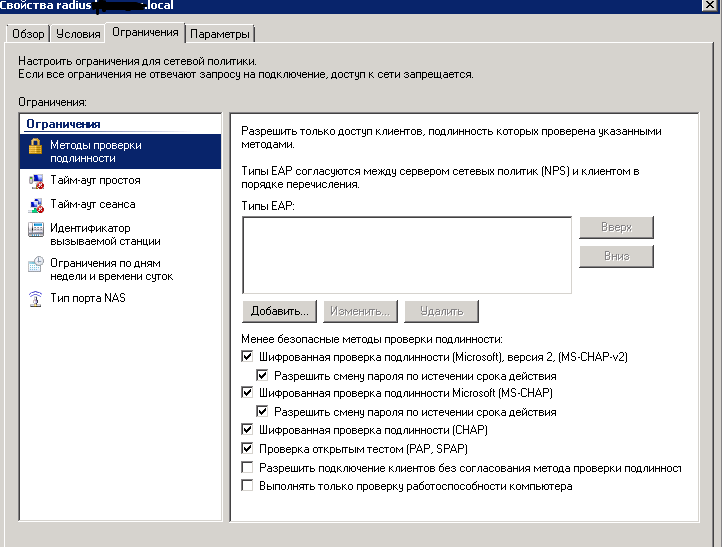Click the Session Timeout (Тайм-аут сеанса) icon
This screenshot has height=547, width=722.
[x=35, y=205]
